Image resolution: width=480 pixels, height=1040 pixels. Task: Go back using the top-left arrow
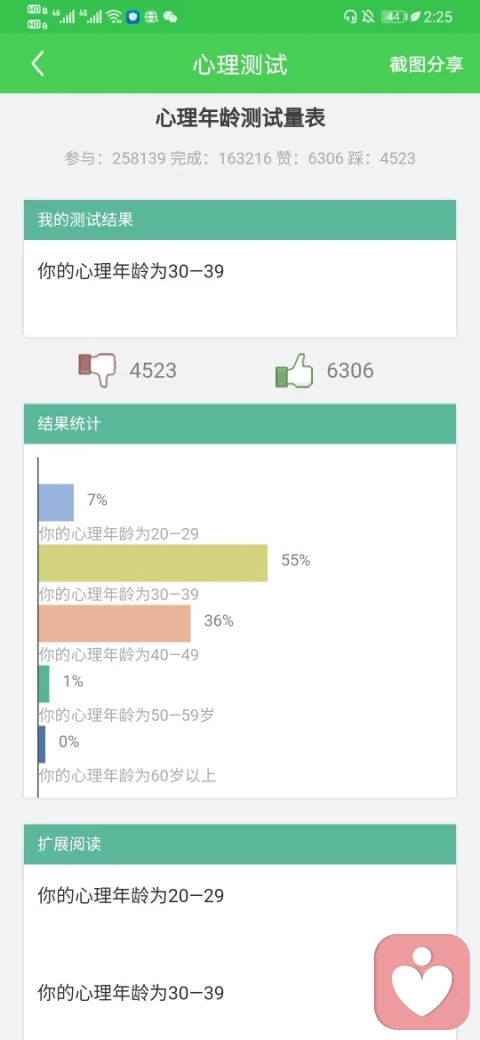tap(38, 64)
